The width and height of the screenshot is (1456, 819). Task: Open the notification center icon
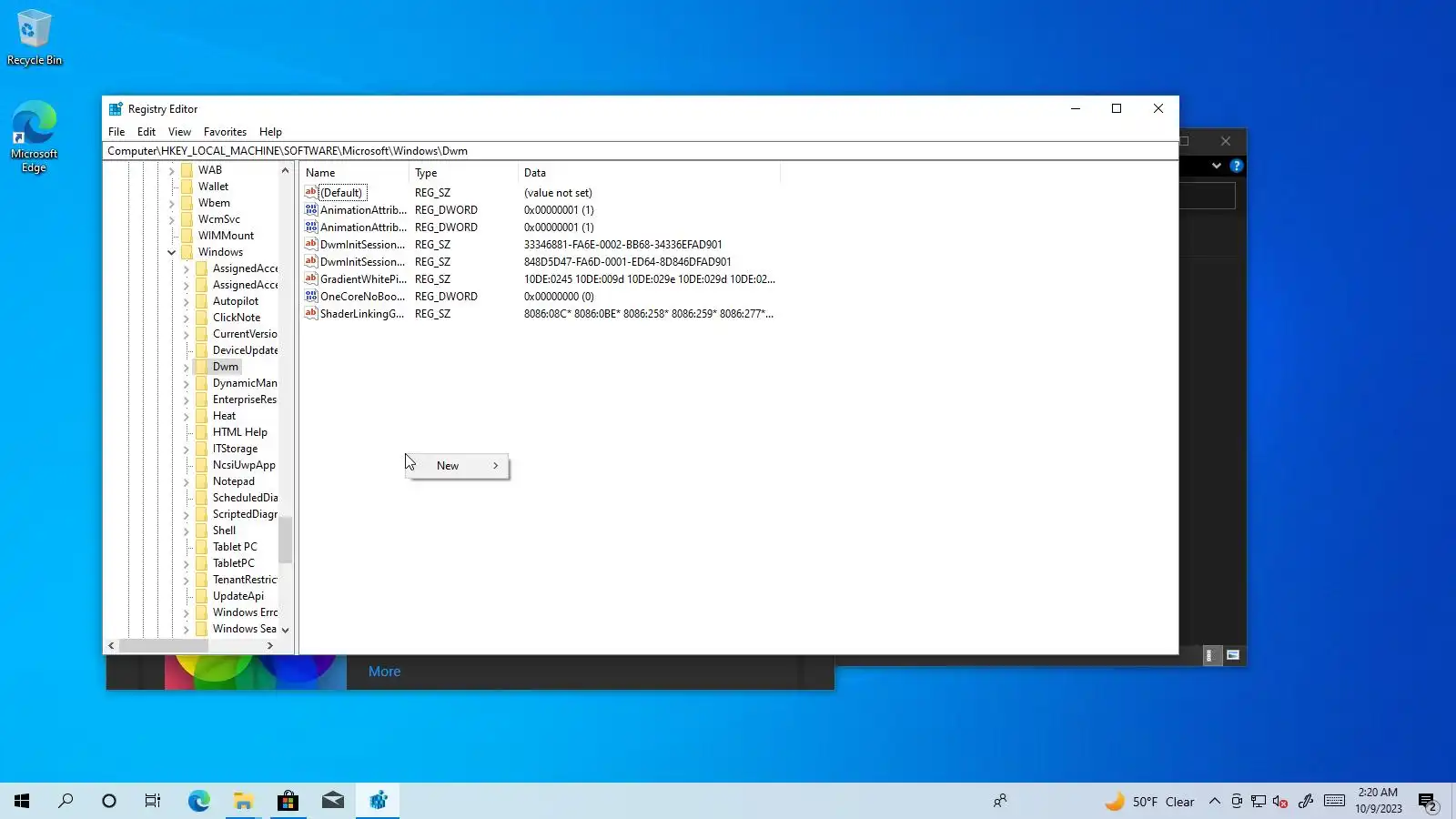pyautogui.click(x=1428, y=802)
